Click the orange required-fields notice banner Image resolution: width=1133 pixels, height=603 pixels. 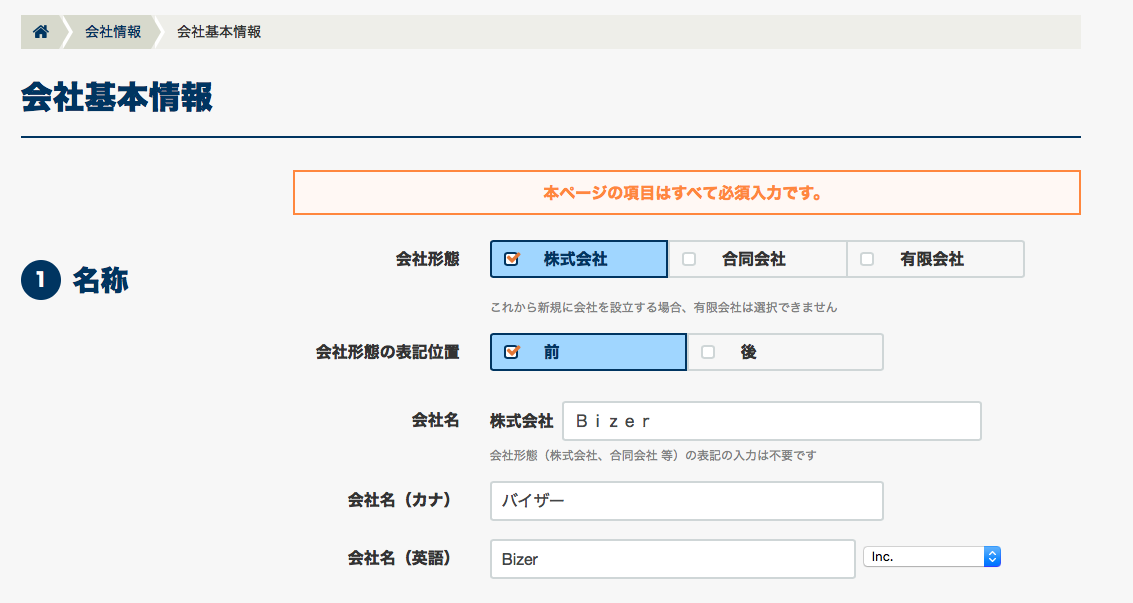686,193
